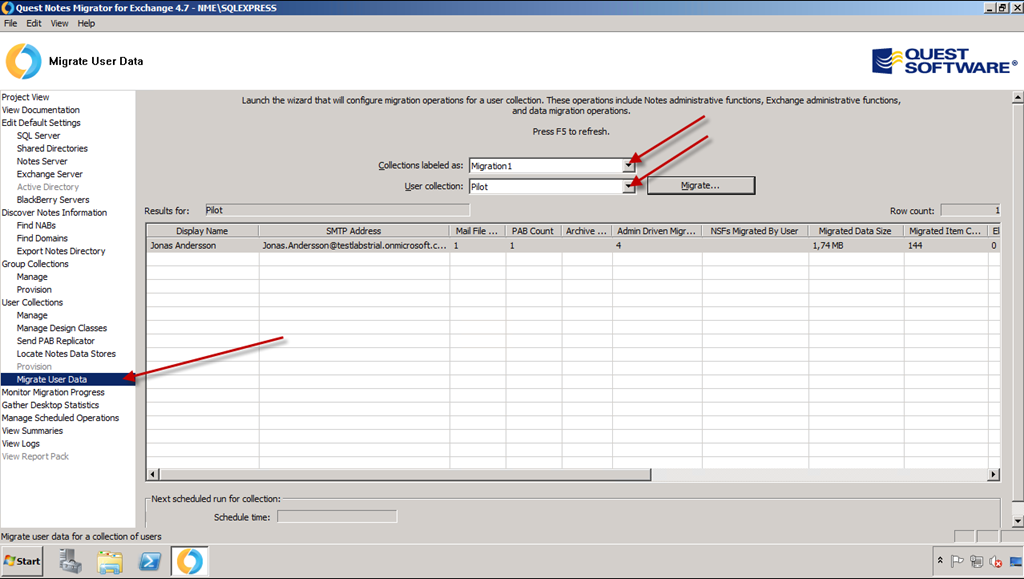This screenshot has height=579, width=1024.
Task: Open View Documentation in sidebar
Action: click(x=40, y=110)
